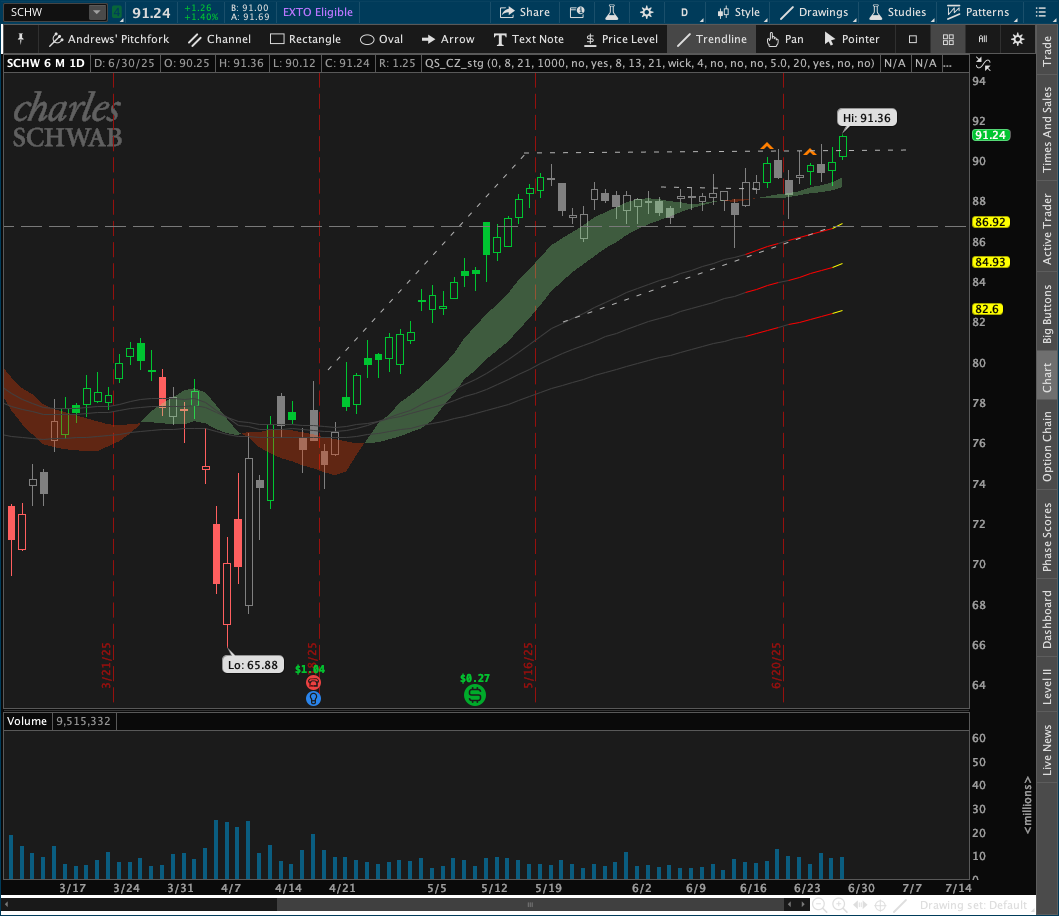1059x916 pixels.
Task: Expand the SCHW symbol dropdown arrow
Action: pos(97,12)
